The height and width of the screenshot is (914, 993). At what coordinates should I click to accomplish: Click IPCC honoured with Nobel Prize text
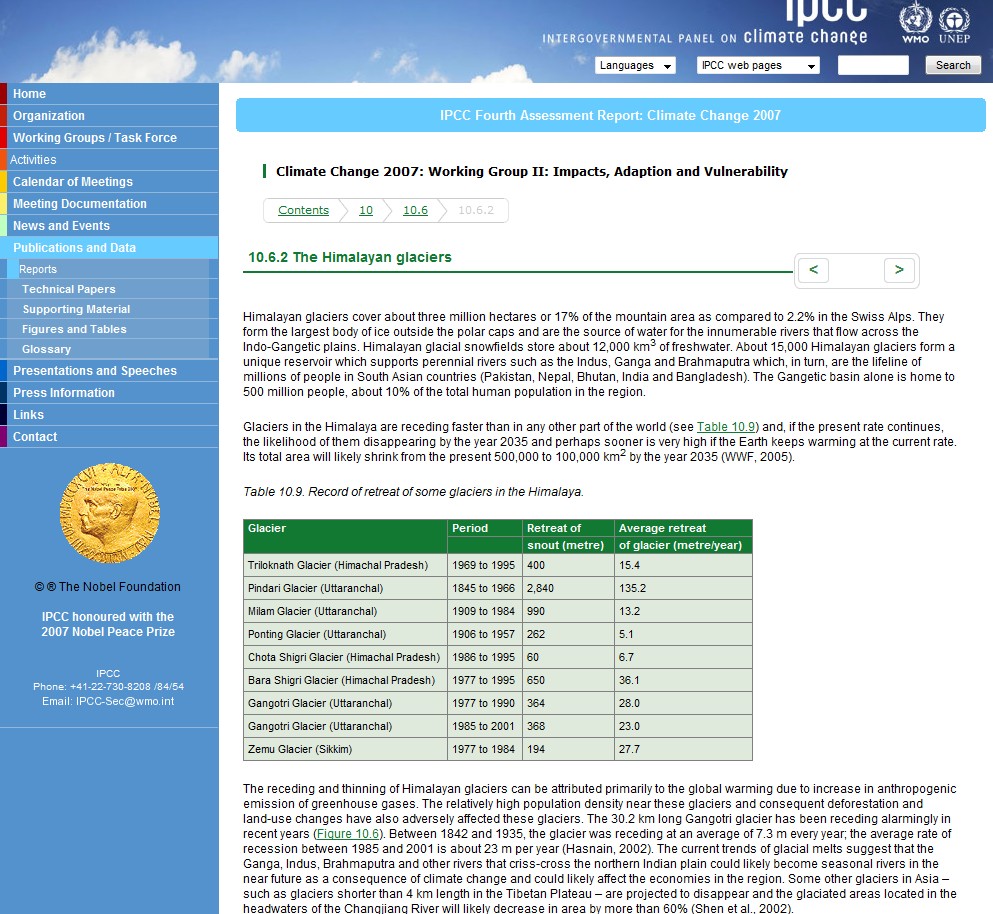108,624
